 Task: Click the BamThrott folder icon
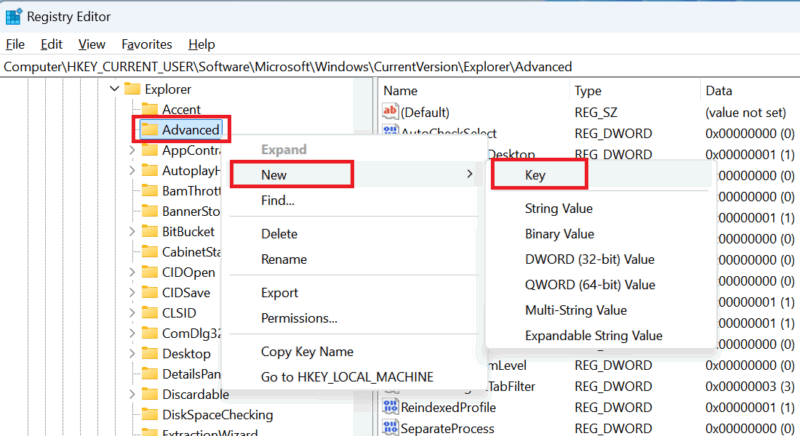click(149, 191)
